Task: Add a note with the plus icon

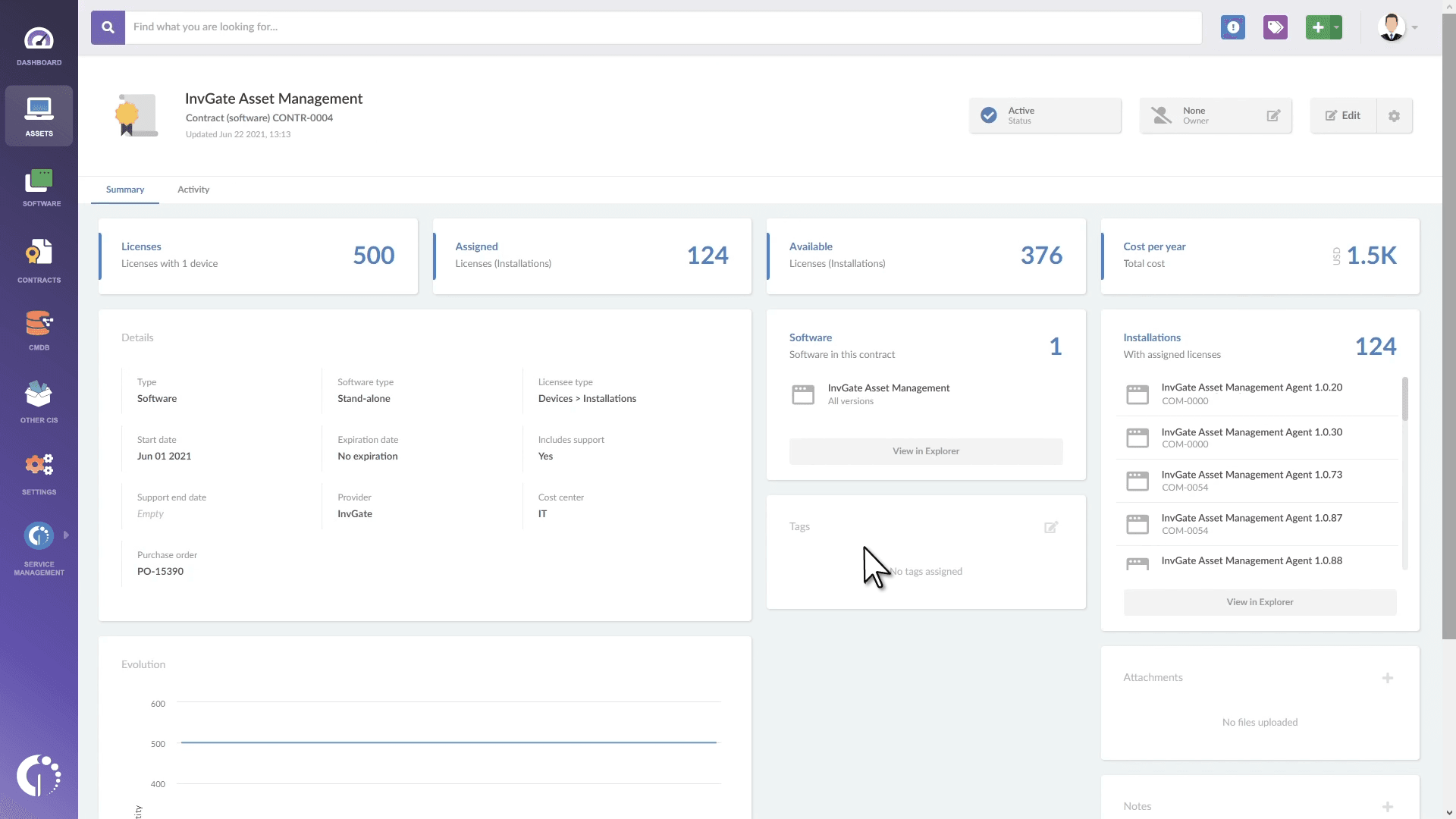Action: 1388,807
